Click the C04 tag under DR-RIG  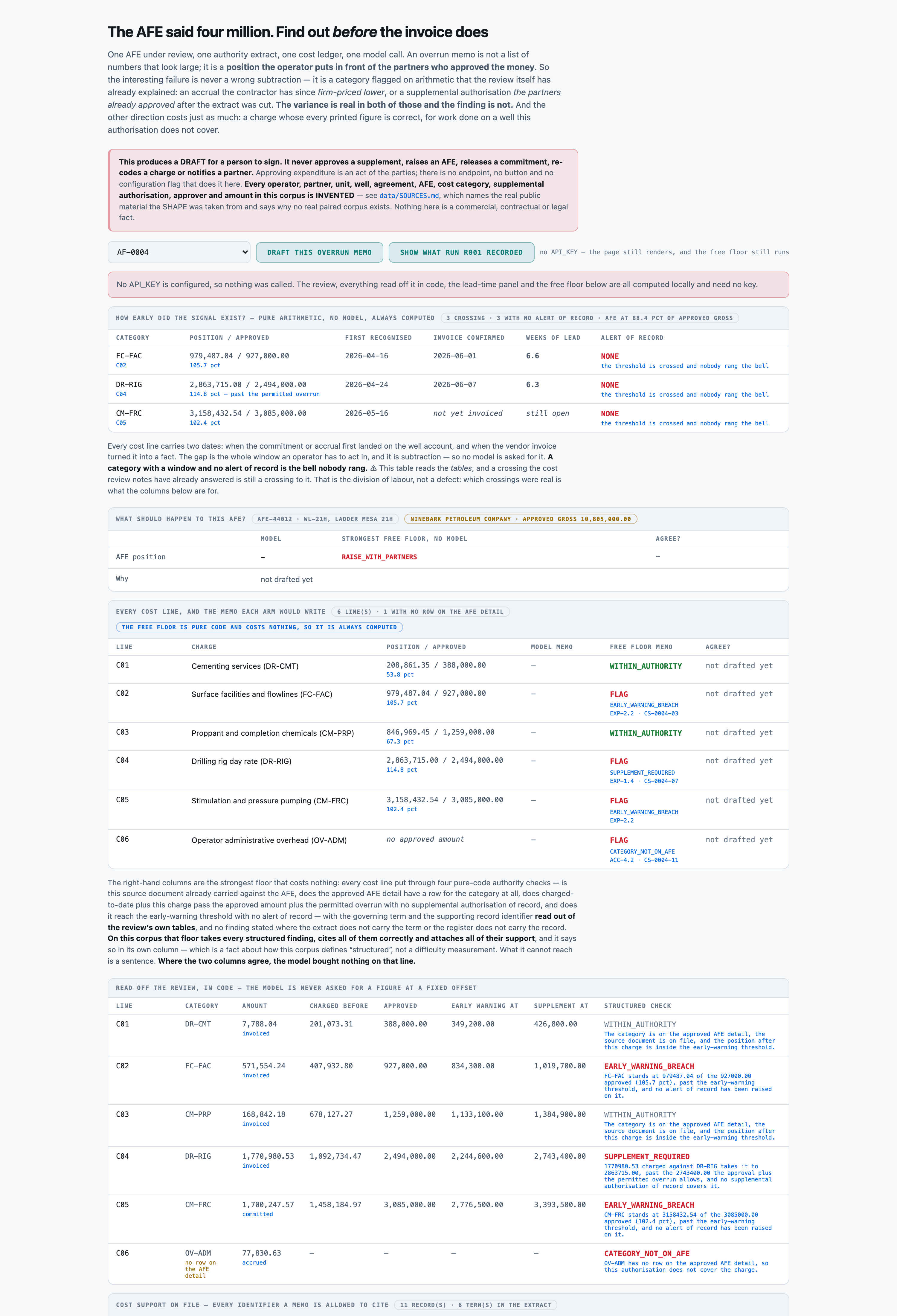pyautogui.click(x=121, y=395)
